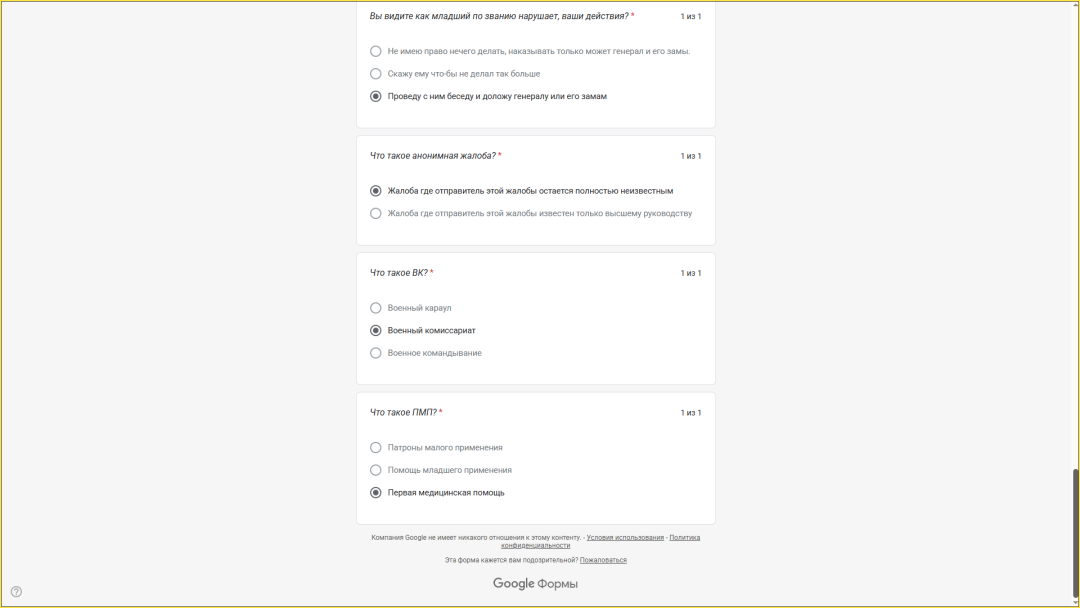Viewport: 1080px width, 608px height.
Task: Choose 'Помощь младшего применения' option
Action: 376,470
